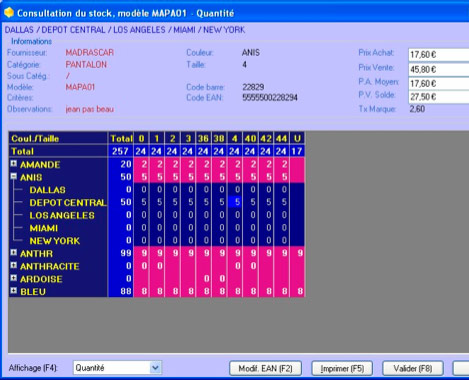This screenshot has height=380, width=469.
Task: Collapse the ANIS color row
Action: (14, 176)
